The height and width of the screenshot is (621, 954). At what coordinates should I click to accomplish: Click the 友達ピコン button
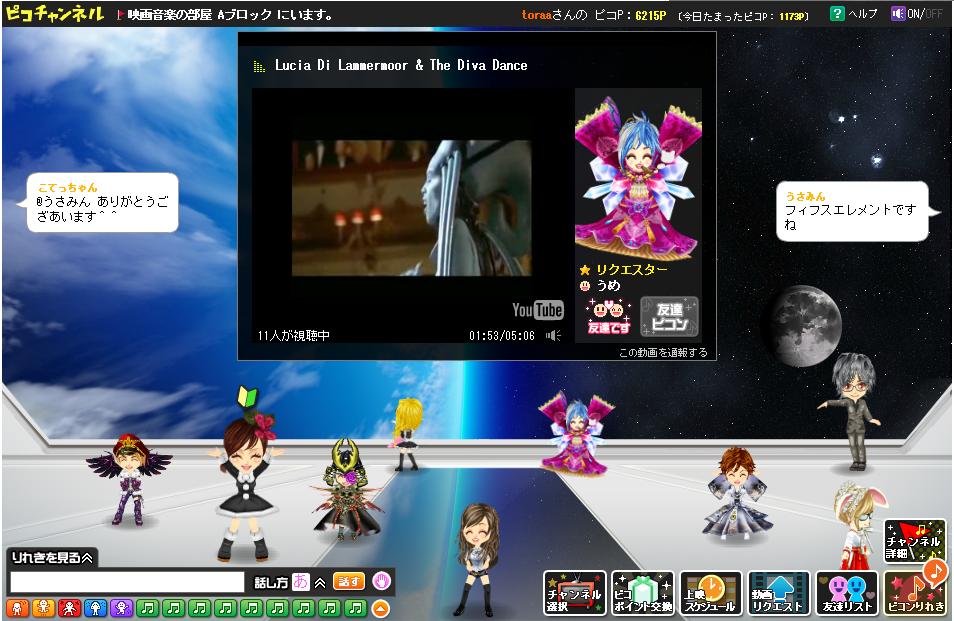(669, 316)
